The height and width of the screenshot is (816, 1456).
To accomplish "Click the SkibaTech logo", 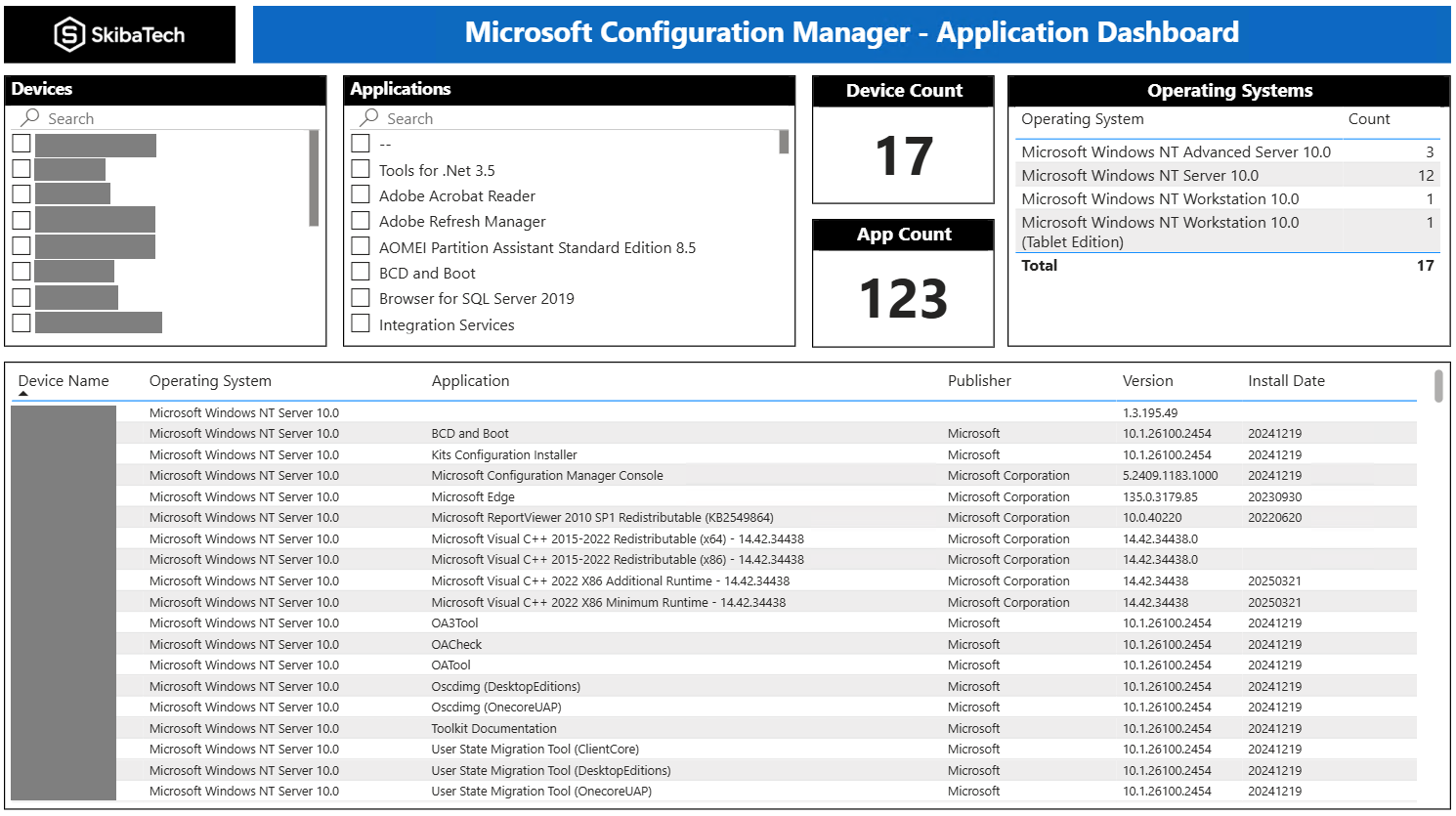I will click(x=119, y=33).
